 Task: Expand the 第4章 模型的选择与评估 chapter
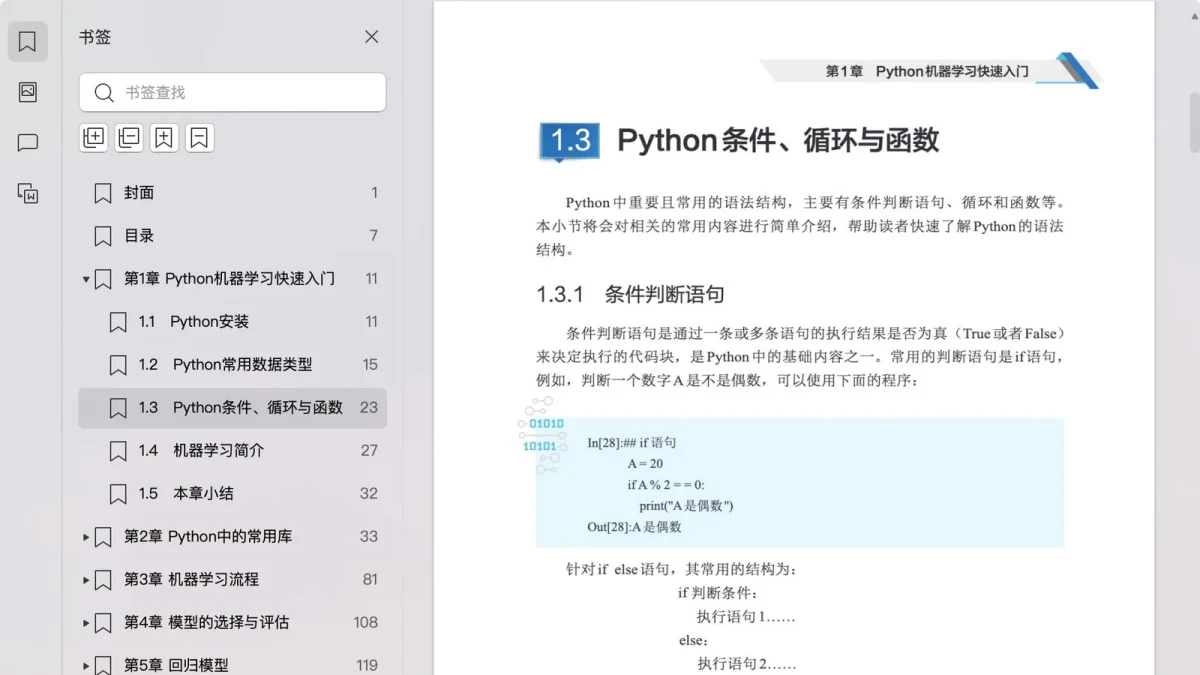point(86,623)
